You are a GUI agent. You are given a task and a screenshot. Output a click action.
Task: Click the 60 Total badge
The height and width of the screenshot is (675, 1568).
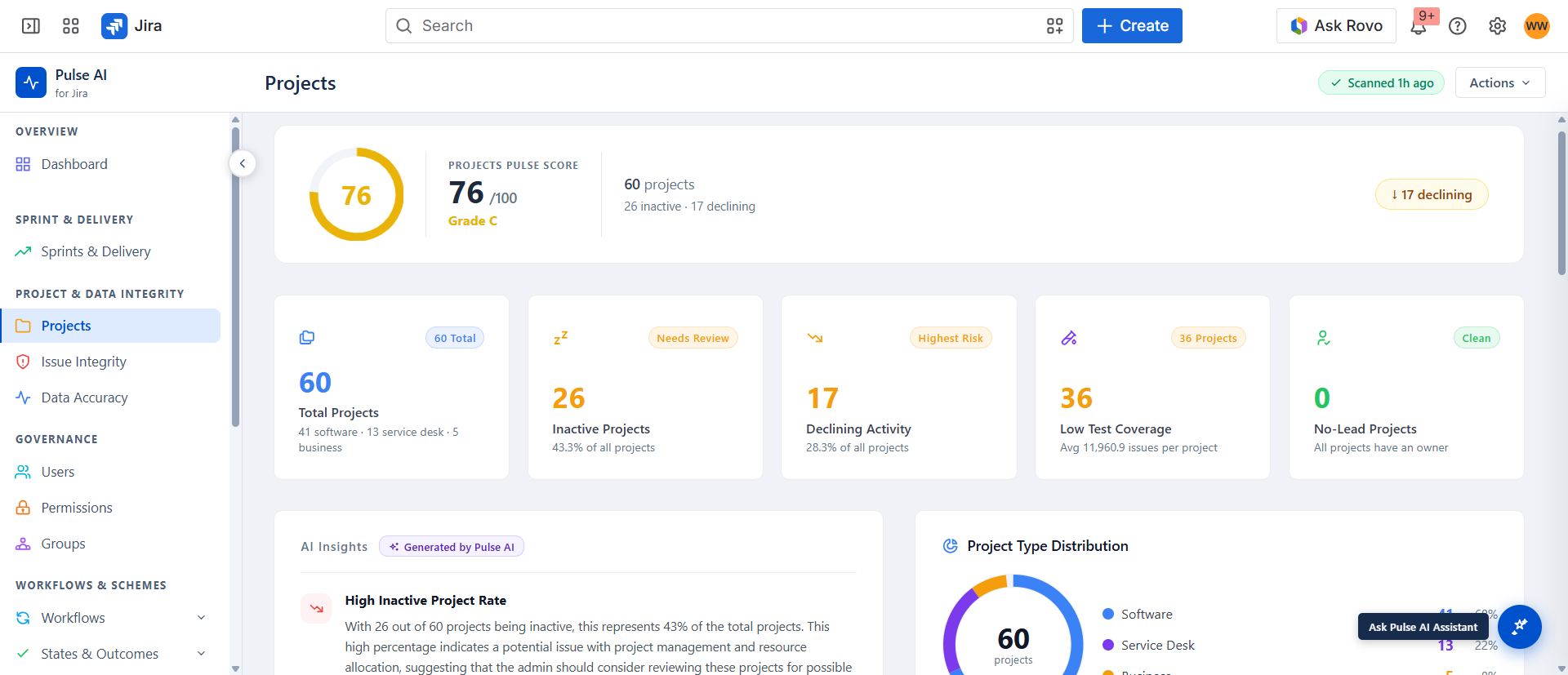coord(455,338)
